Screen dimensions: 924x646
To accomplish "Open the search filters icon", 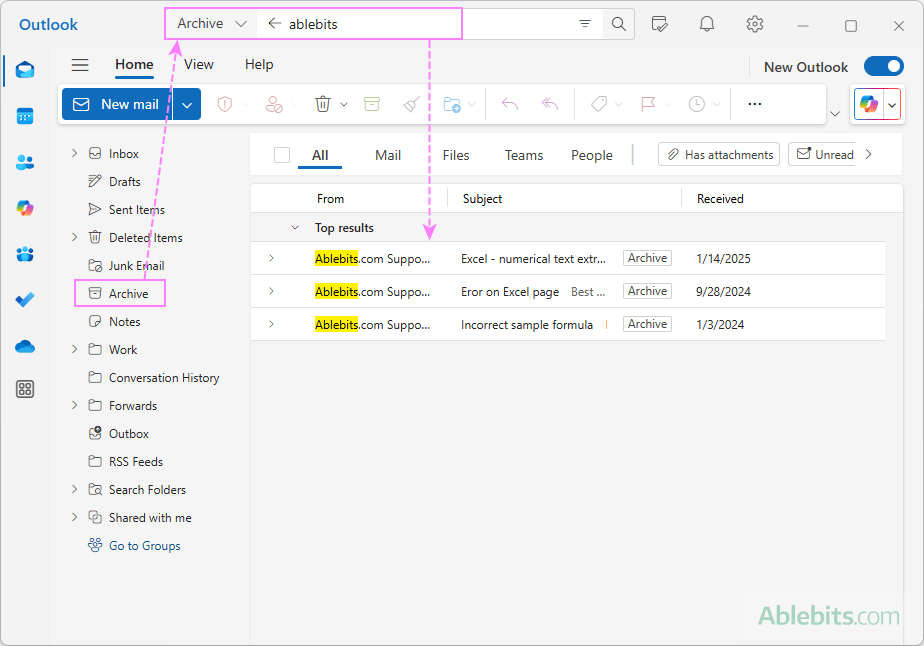I will [x=585, y=24].
